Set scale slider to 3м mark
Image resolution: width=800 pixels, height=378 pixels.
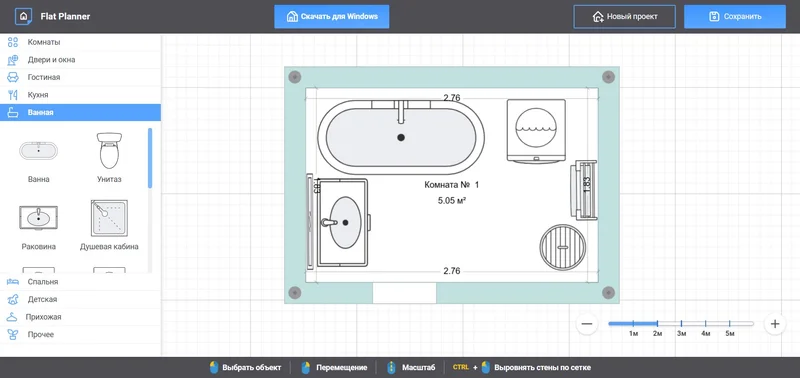tap(681, 324)
